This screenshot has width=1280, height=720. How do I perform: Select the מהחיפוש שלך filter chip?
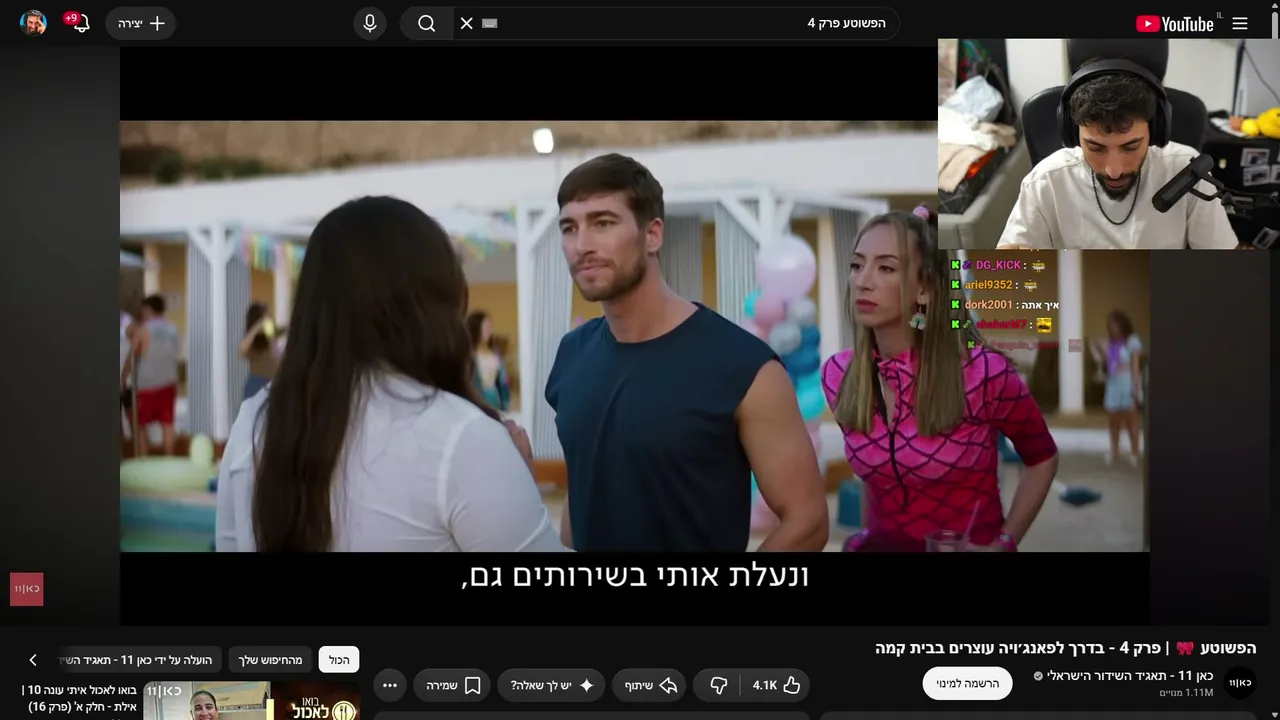[270, 660]
